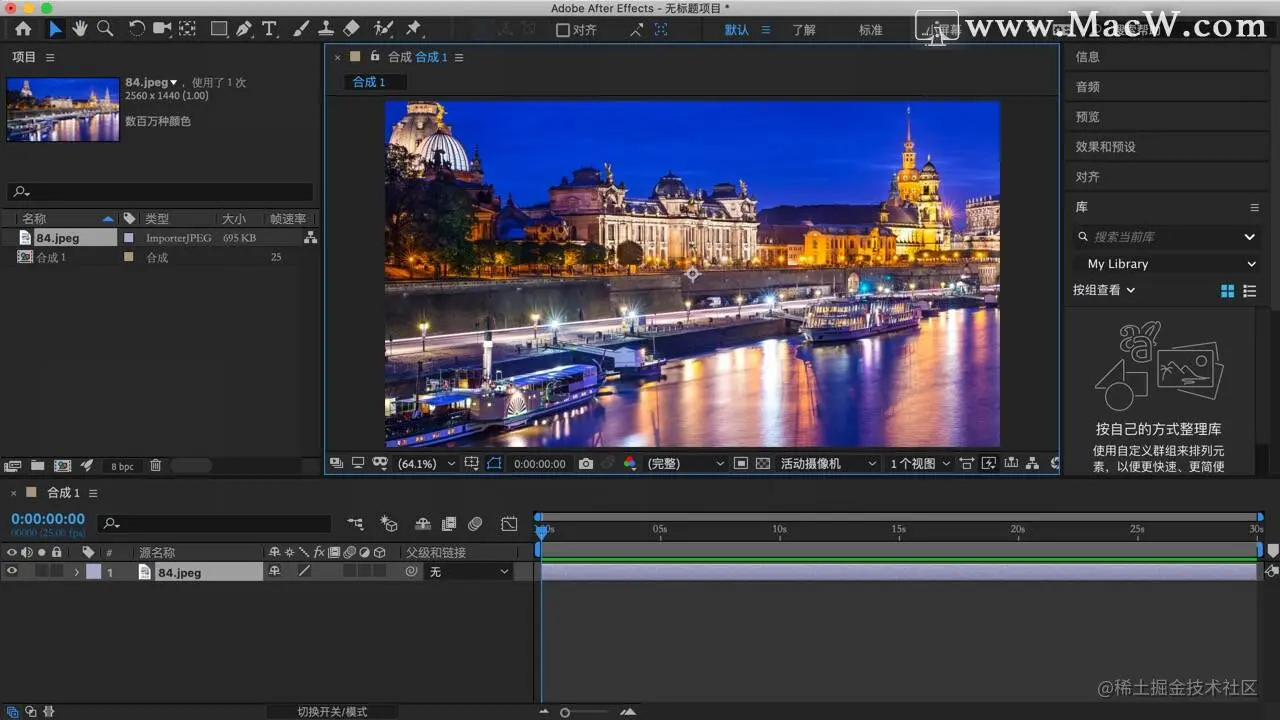The width and height of the screenshot is (1280, 720).
Task: Toggle the 84.jpeg layer quality switch
Action: click(304, 572)
